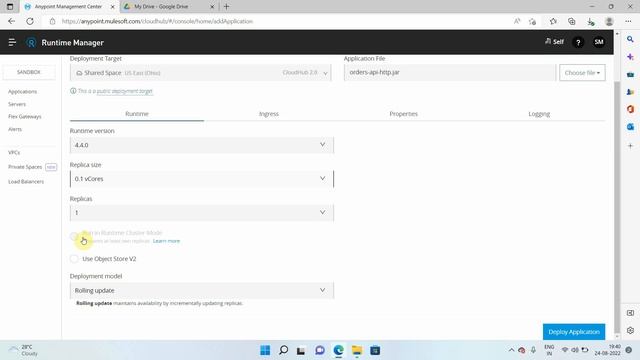Go to Applications in sidebar
The width and height of the screenshot is (640, 360).
tap(22, 91)
